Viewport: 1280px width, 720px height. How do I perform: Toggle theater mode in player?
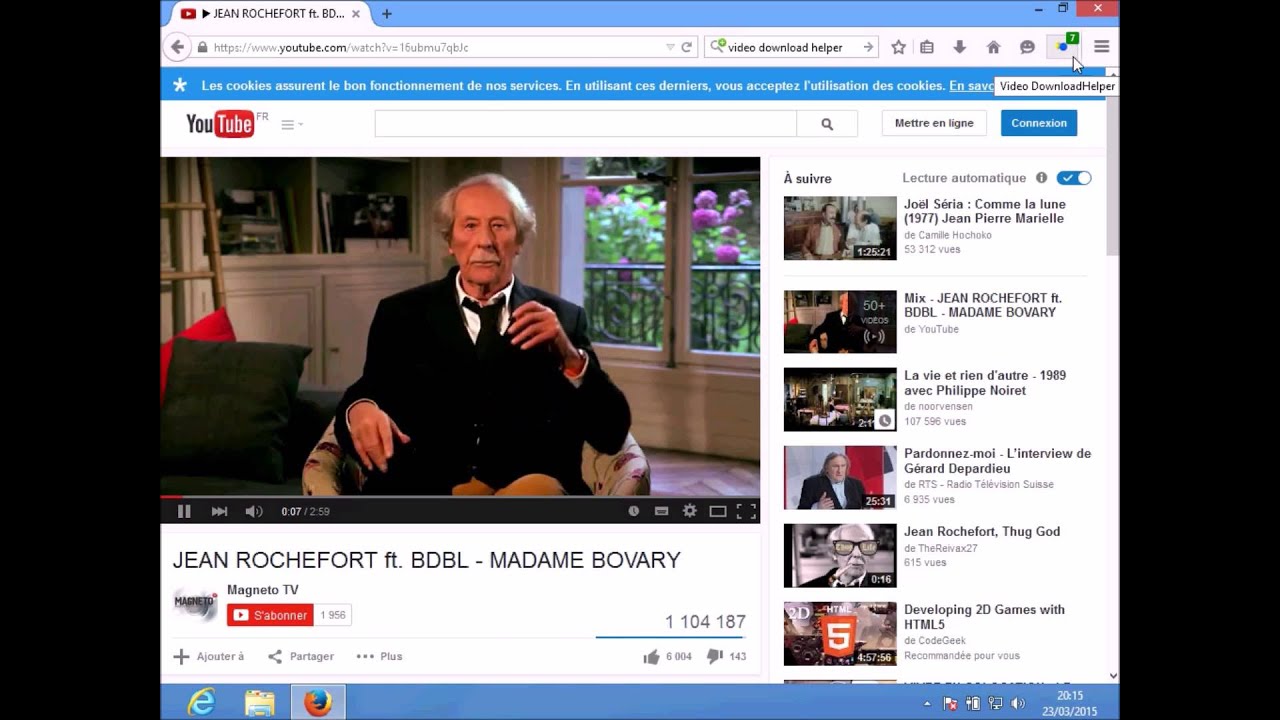pos(717,511)
